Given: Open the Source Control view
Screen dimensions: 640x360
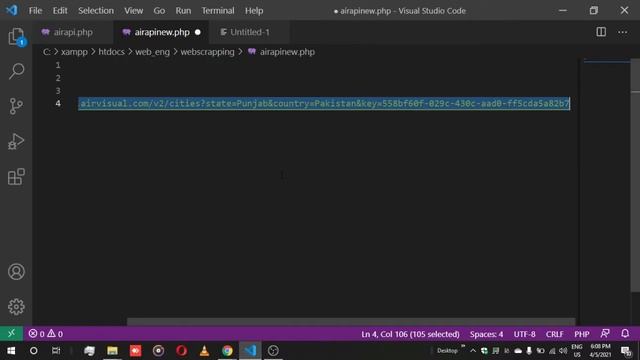Looking at the screenshot, I should click(x=16, y=106).
